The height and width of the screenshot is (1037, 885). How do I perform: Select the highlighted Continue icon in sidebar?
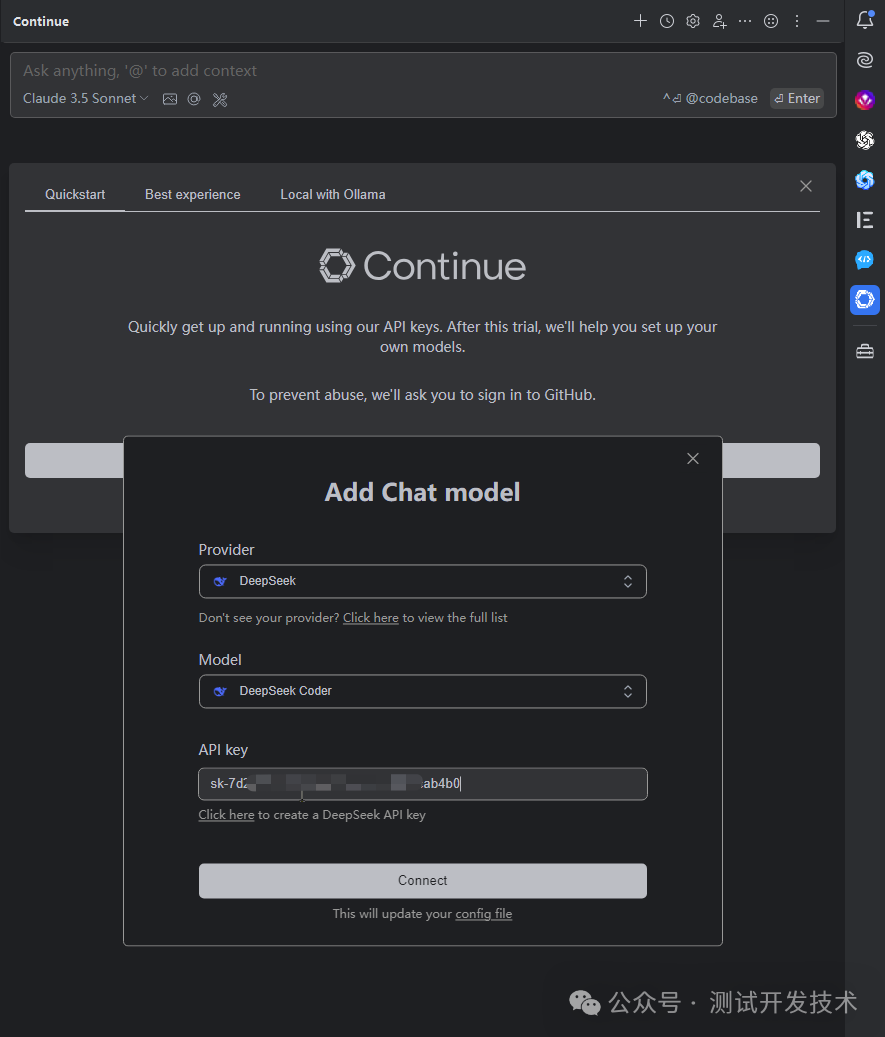[864, 300]
